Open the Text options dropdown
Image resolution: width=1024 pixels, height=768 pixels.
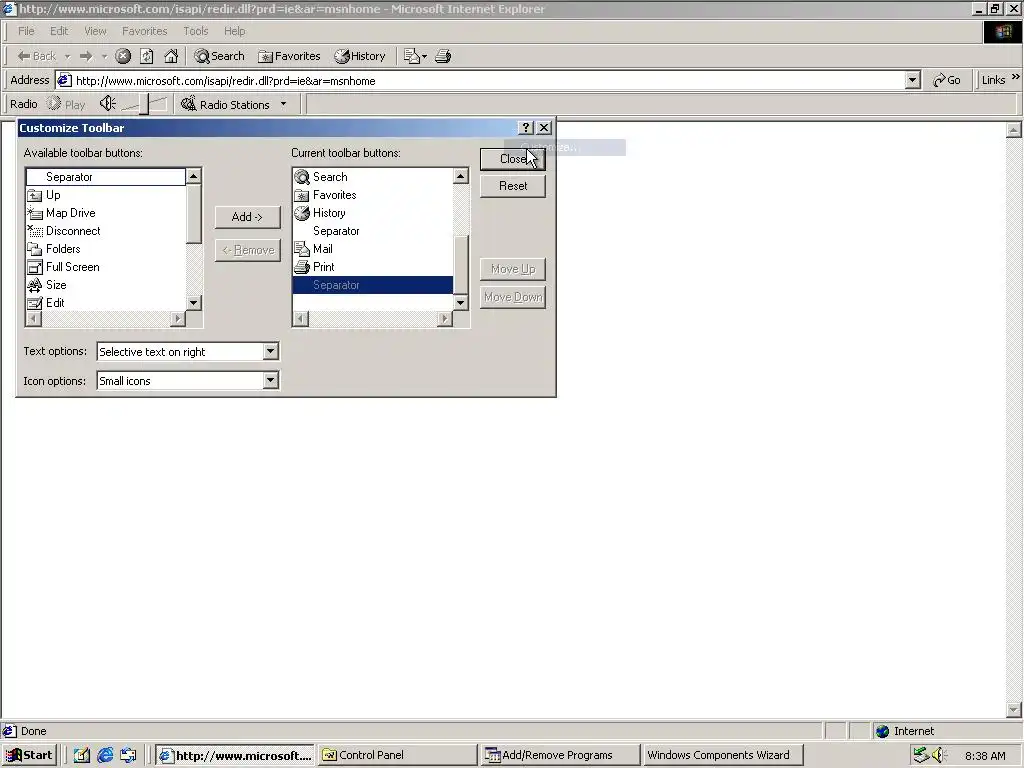pos(270,351)
